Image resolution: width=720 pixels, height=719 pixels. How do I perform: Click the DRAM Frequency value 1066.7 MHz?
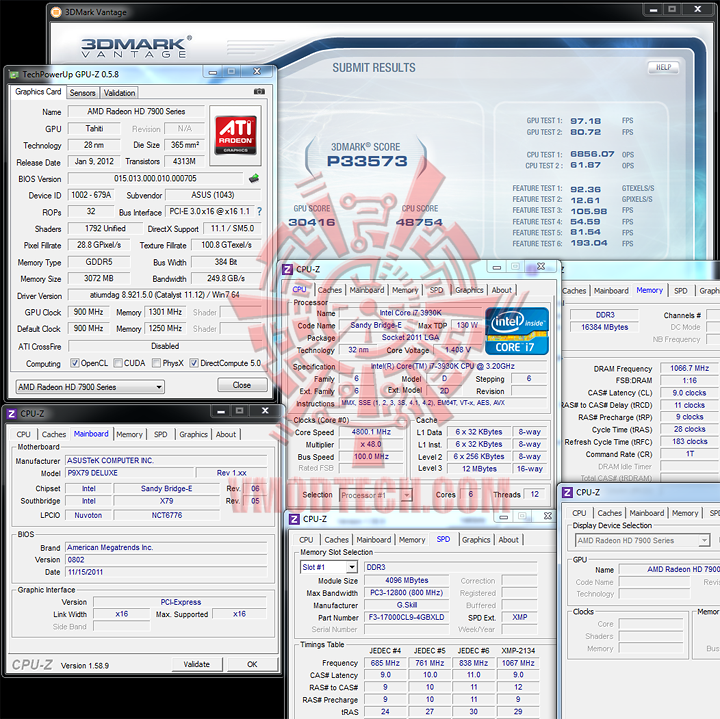tap(689, 368)
